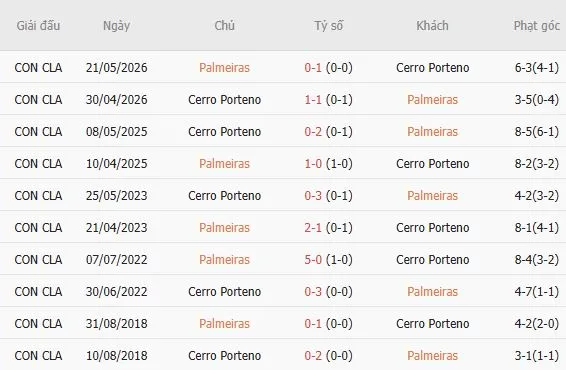Click the 0-1 score on 31/08/2018
The image size is (566, 370).
tap(313, 323)
